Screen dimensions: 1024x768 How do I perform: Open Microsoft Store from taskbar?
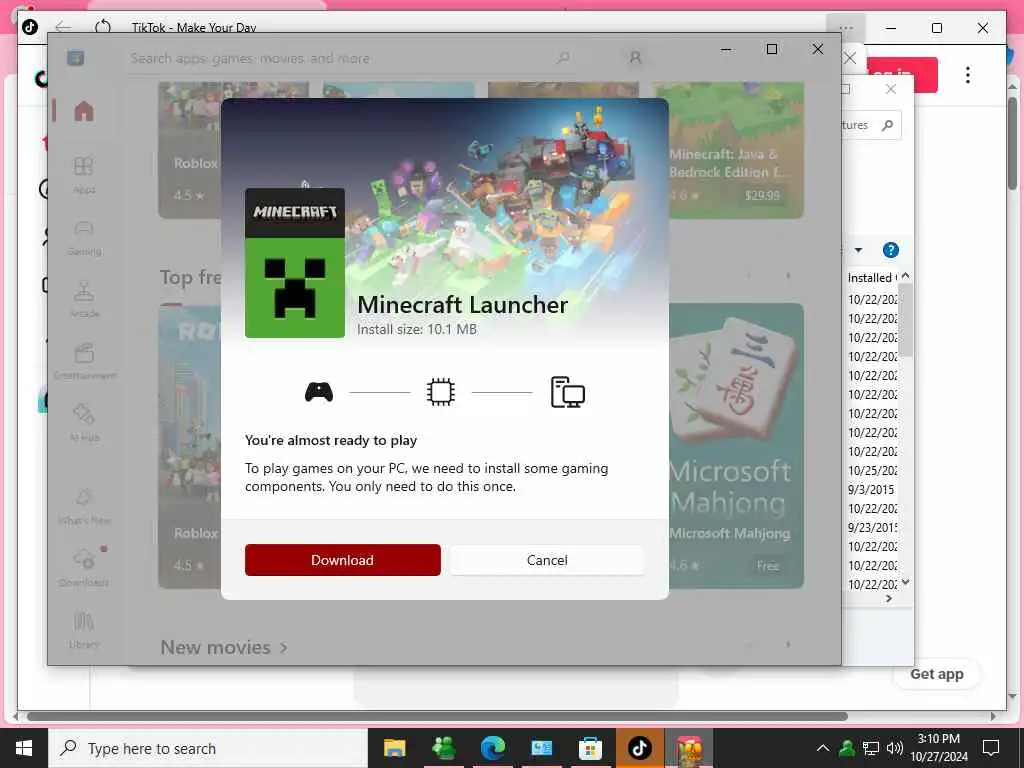click(x=590, y=748)
